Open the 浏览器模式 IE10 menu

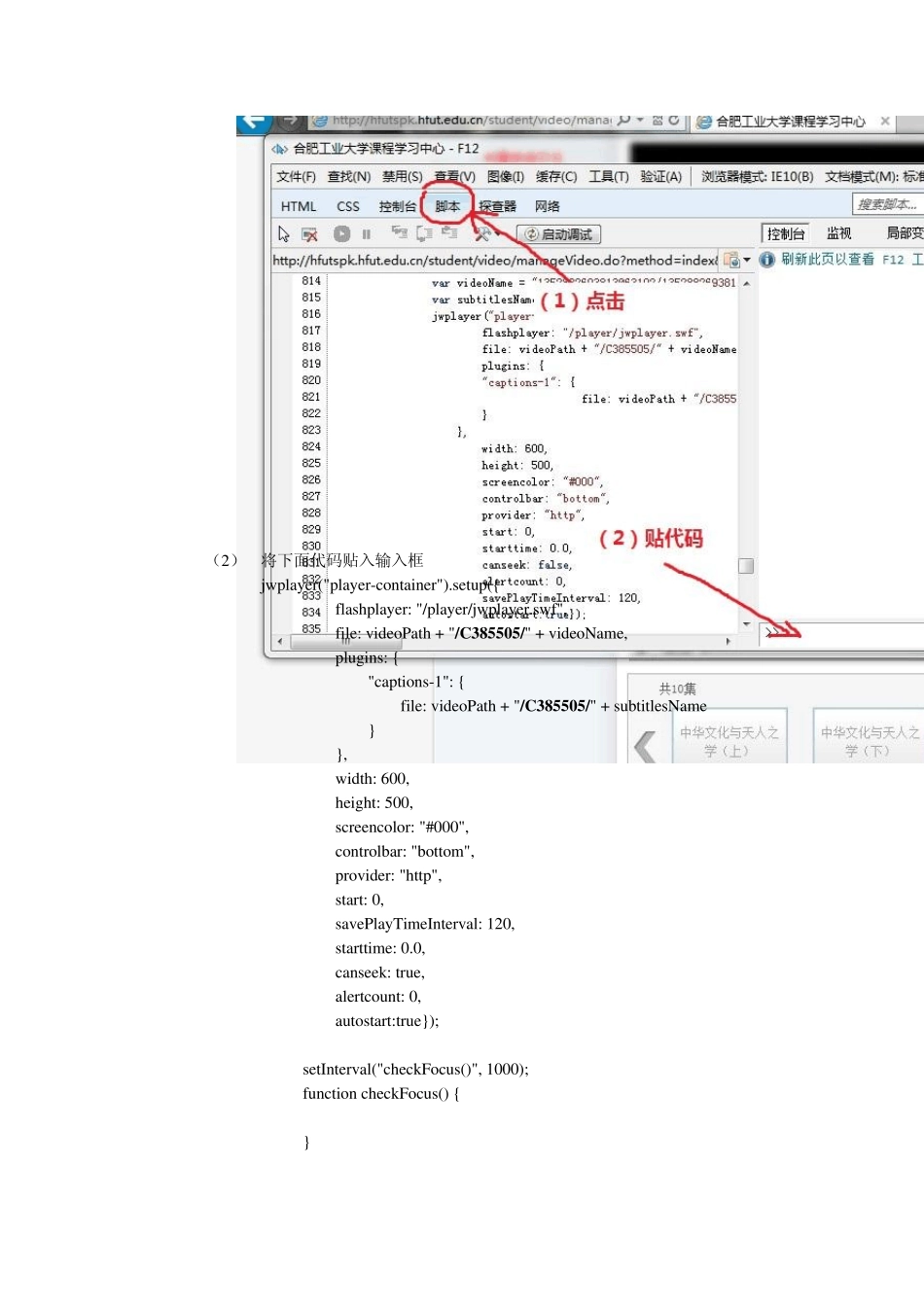point(757,177)
